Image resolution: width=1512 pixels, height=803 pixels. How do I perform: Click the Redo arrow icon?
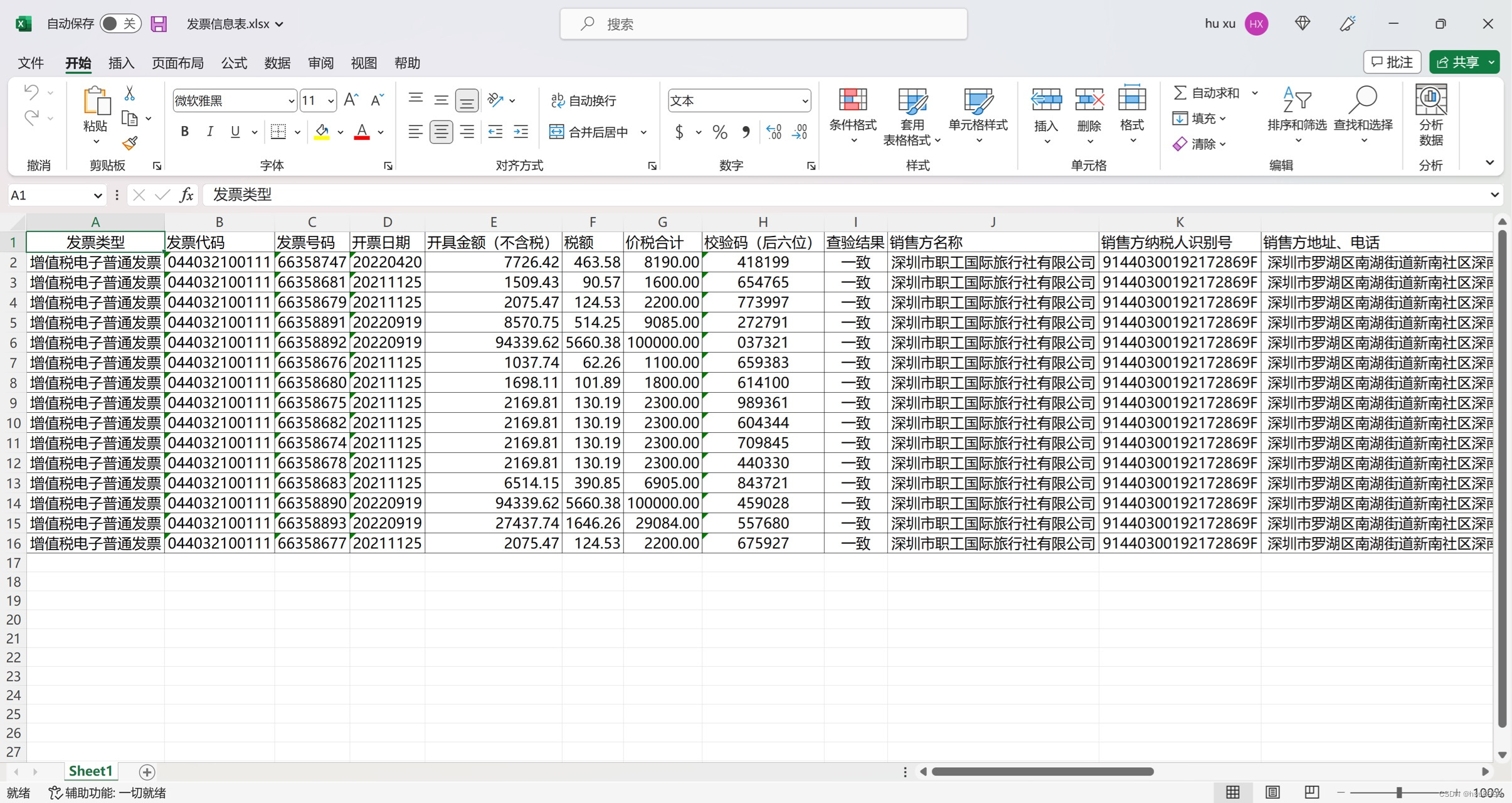click(x=31, y=117)
